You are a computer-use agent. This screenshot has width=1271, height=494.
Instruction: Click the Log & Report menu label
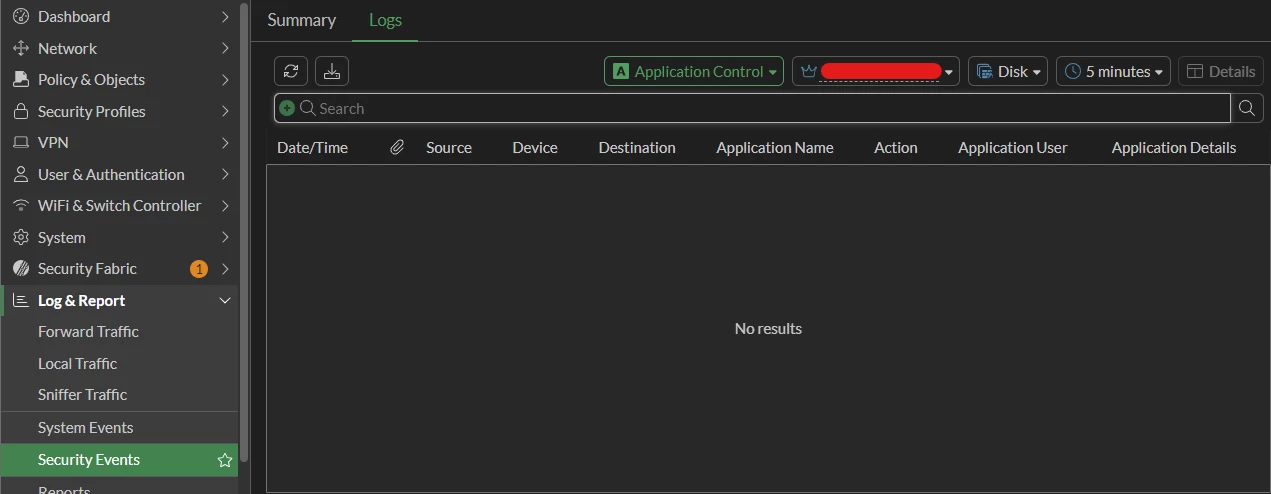click(81, 300)
